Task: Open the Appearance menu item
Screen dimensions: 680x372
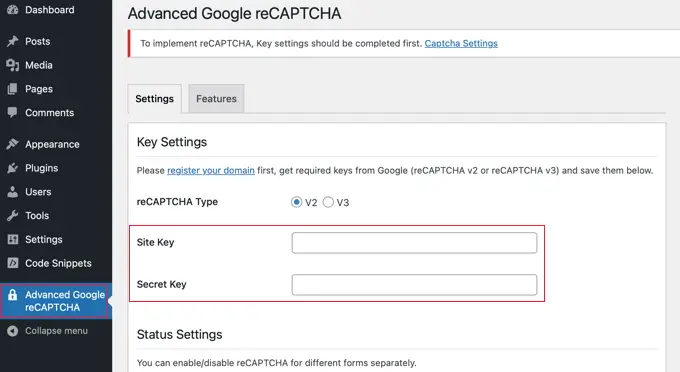Action: point(52,144)
